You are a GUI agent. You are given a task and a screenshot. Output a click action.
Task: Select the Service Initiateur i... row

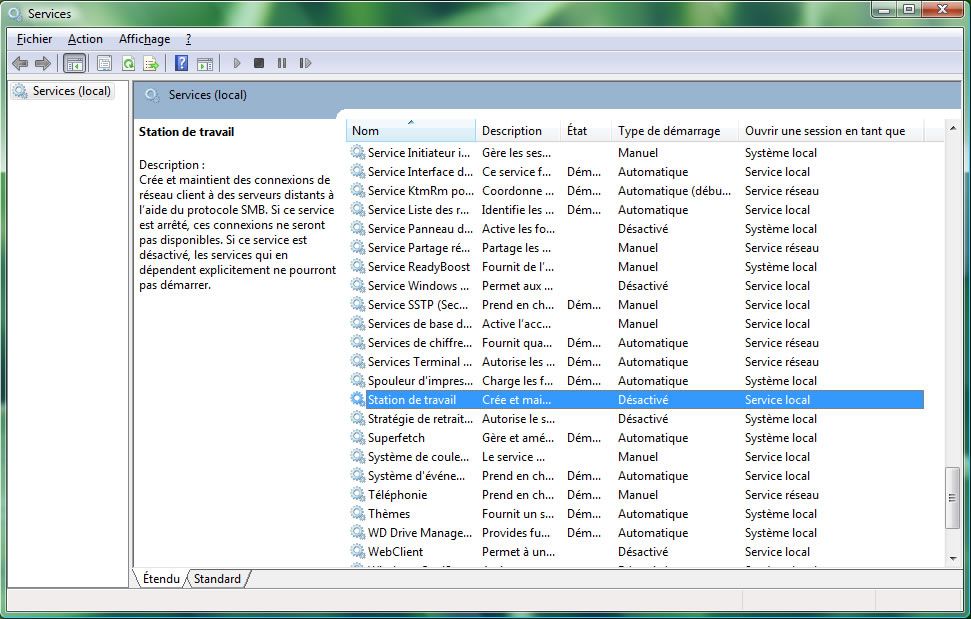pos(635,152)
